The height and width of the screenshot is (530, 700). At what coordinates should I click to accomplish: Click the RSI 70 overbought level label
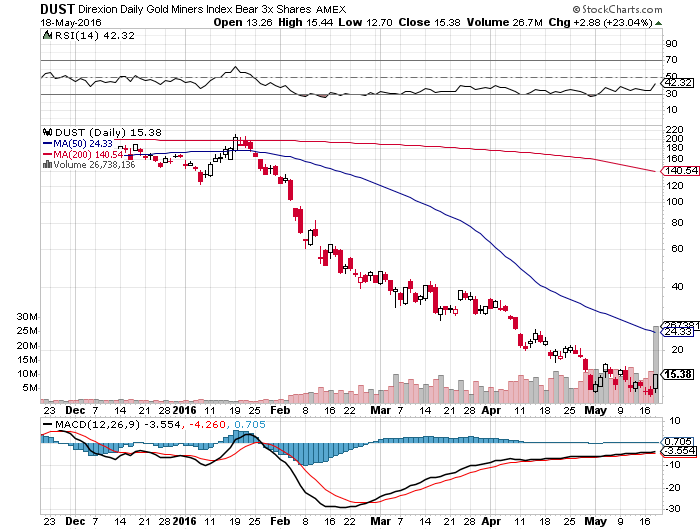click(x=671, y=60)
